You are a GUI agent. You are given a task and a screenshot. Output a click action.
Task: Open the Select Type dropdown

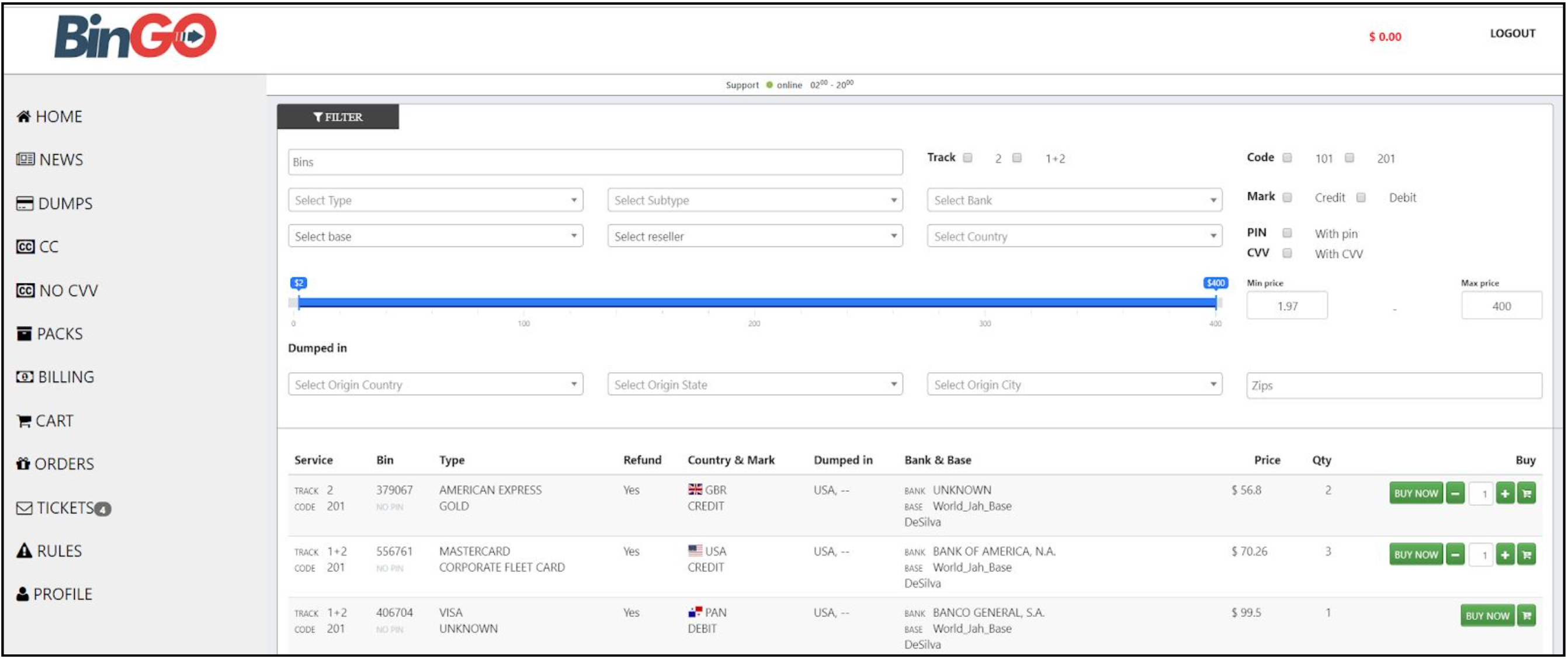click(x=436, y=201)
